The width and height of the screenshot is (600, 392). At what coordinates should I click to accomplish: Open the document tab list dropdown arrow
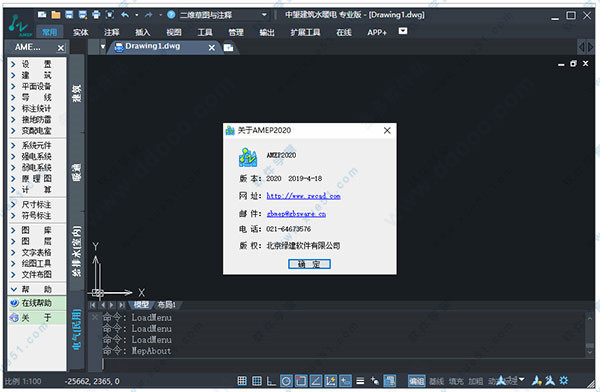click(103, 47)
